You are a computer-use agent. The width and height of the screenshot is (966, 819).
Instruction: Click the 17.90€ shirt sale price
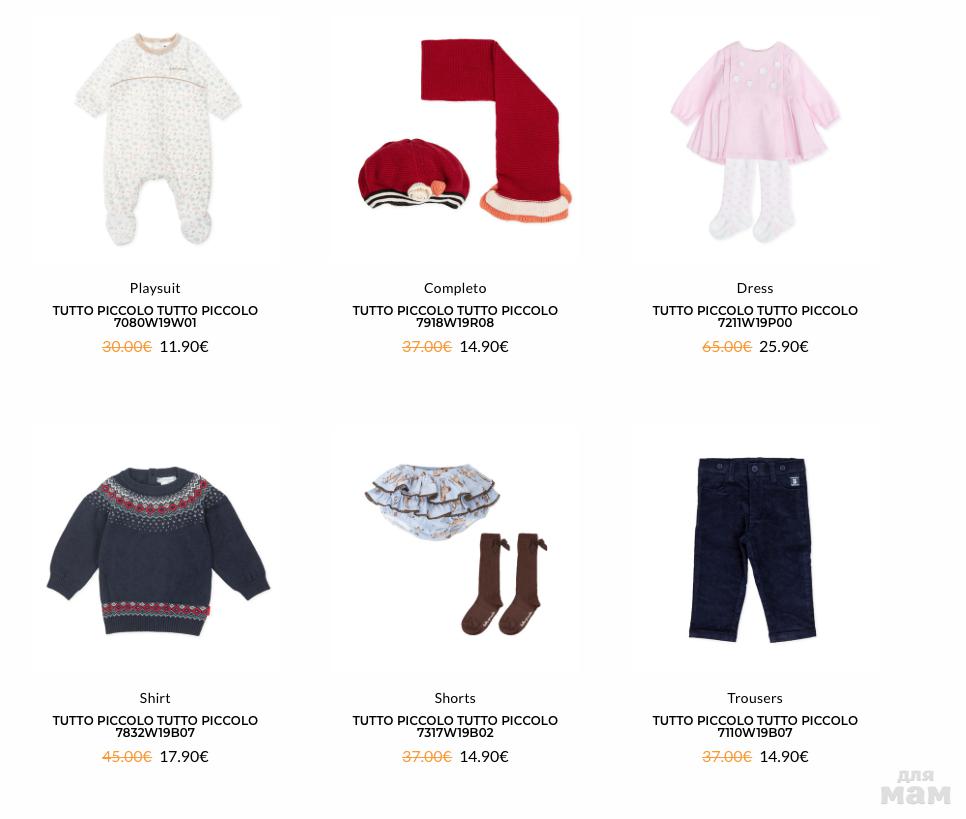[184, 757]
